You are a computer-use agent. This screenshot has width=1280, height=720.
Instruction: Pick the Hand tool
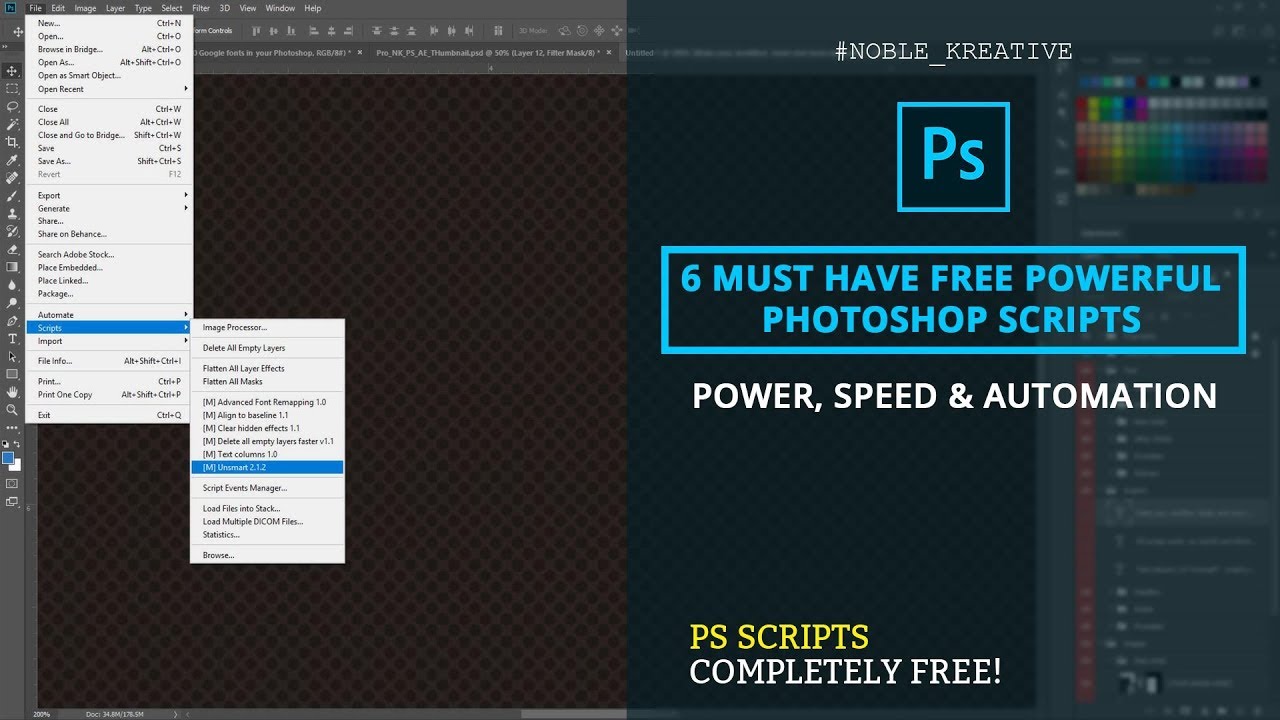click(x=12, y=392)
